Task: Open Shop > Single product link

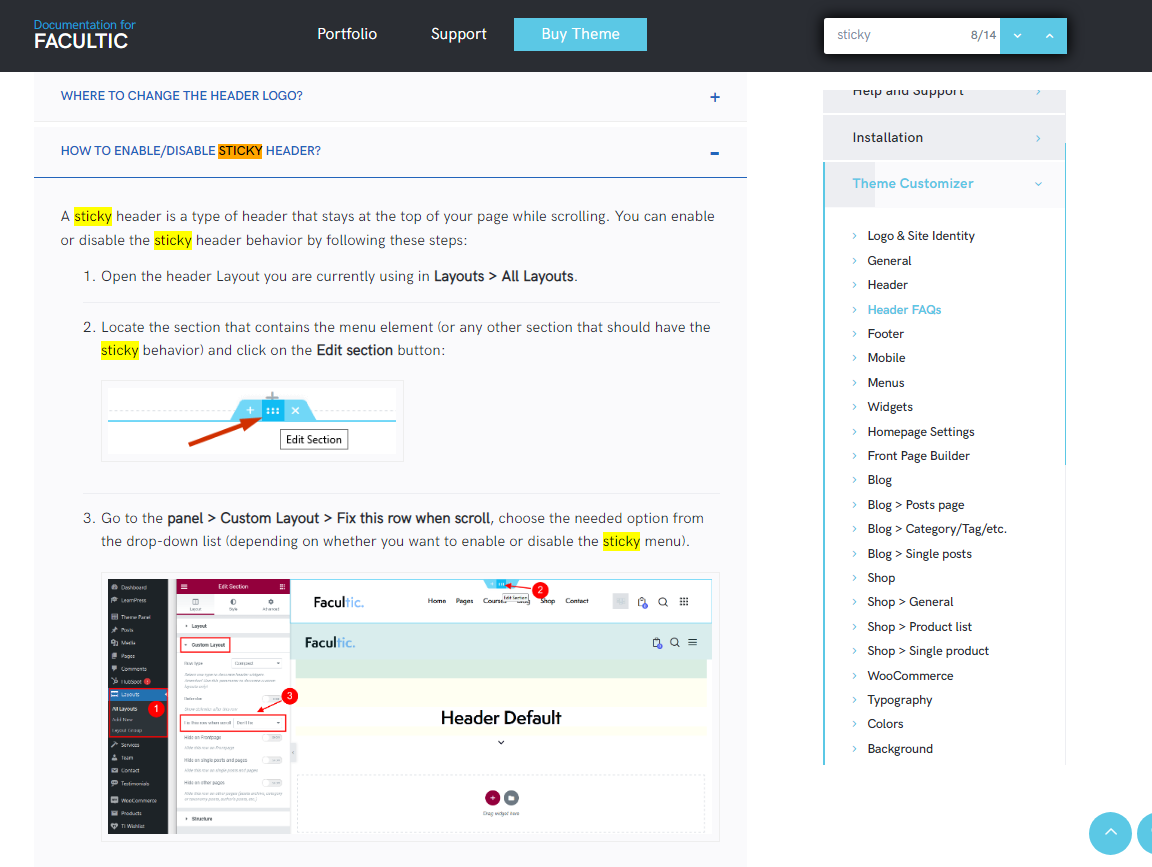Action: point(928,651)
